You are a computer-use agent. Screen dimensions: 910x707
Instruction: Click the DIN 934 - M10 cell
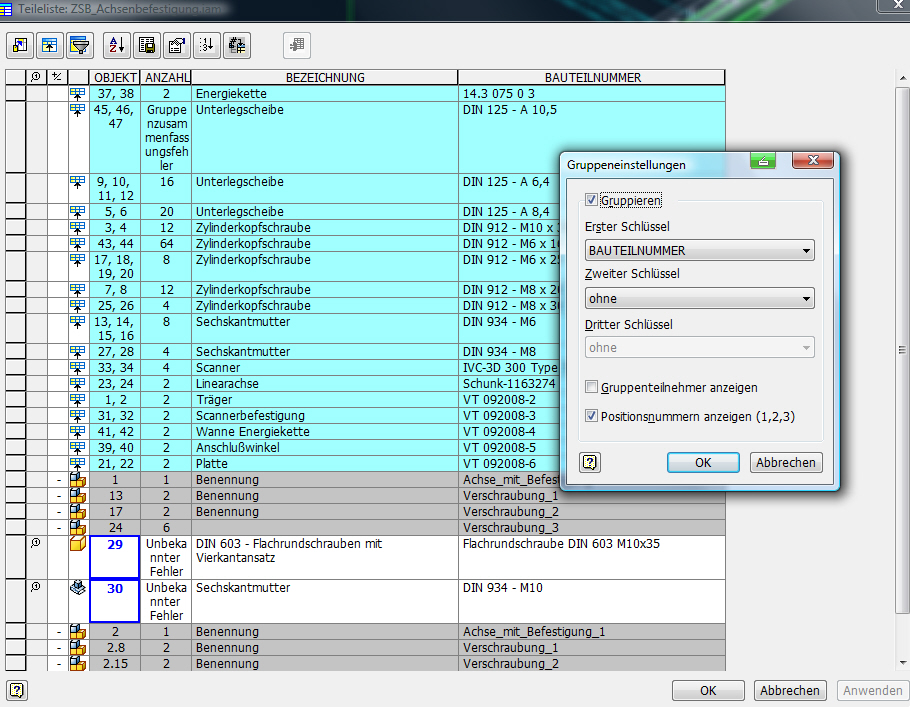[591, 601]
